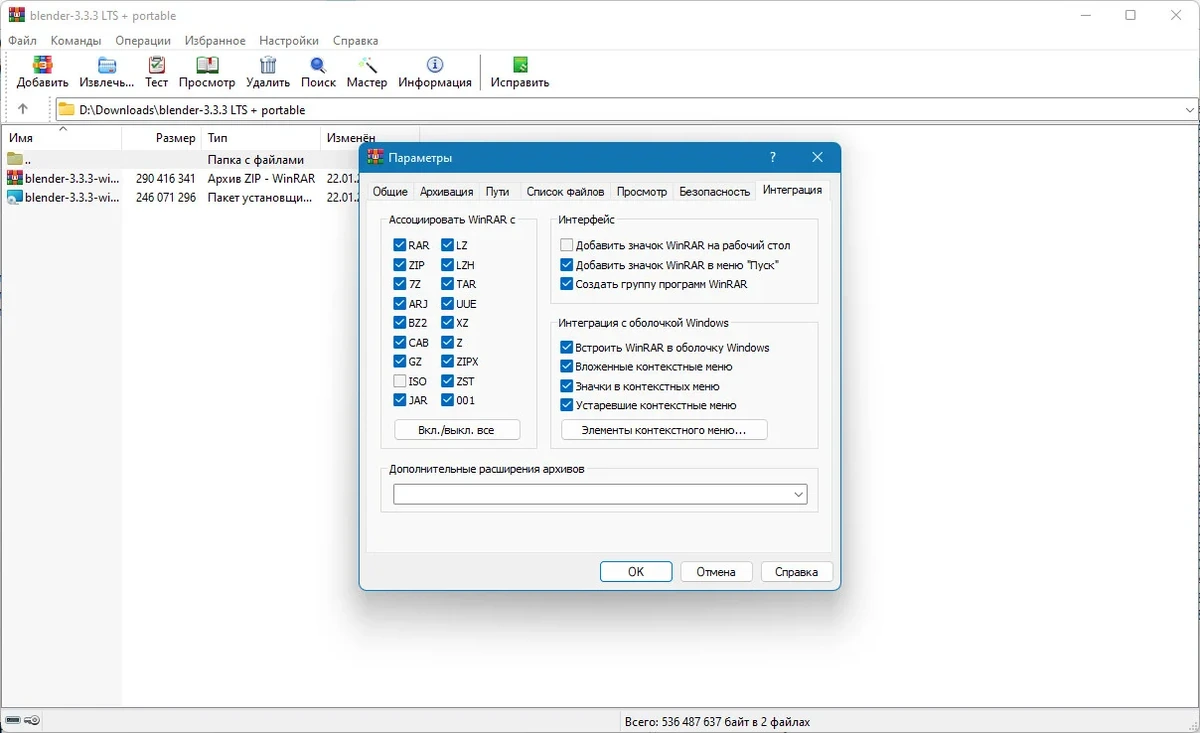Click the Вкл./выкл. все button
The height and width of the screenshot is (733, 1200).
457,430
